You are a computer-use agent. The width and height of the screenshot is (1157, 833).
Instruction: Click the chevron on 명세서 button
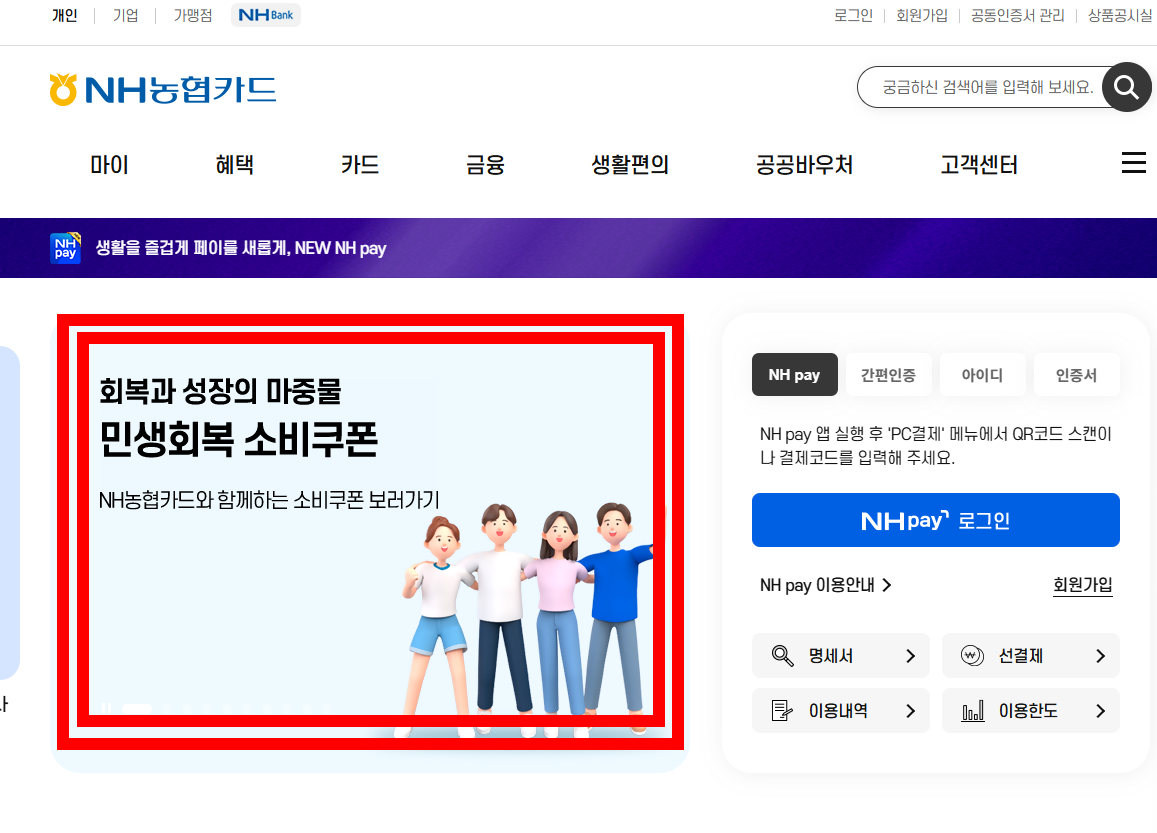coord(911,655)
